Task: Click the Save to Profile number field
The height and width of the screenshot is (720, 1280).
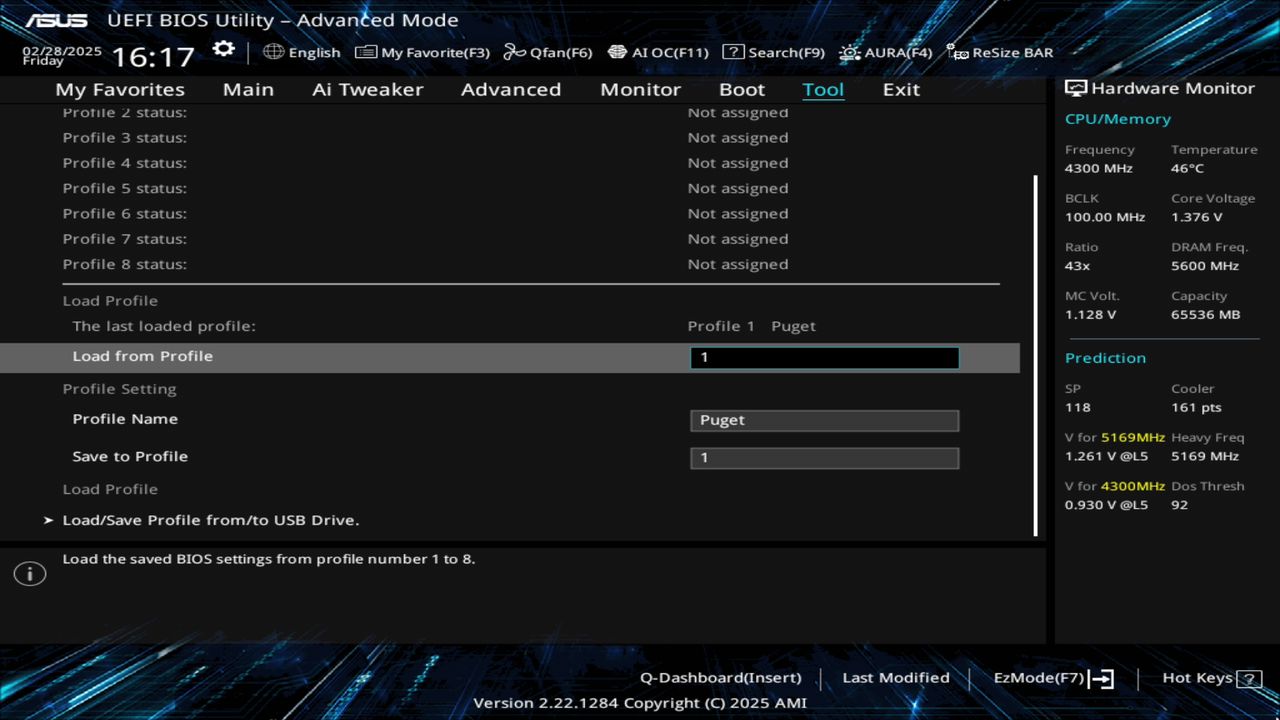Action: point(824,458)
